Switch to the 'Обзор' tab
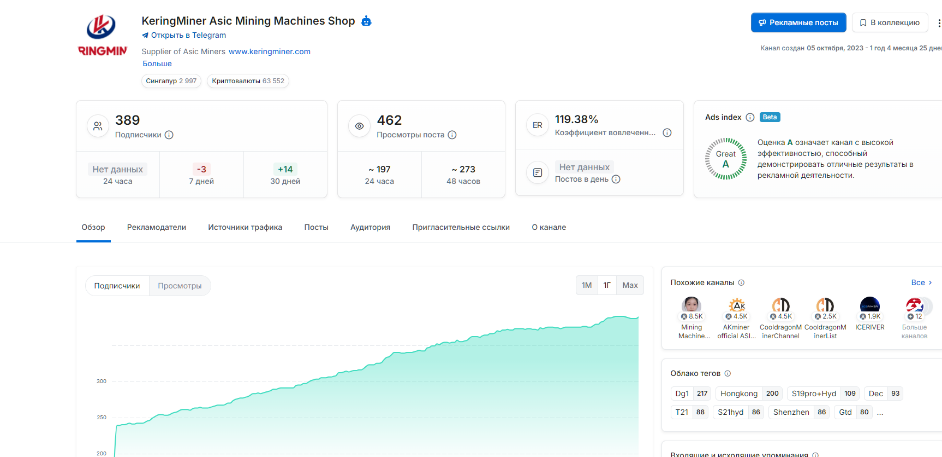This screenshot has width=942, height=457. point(93,228)
